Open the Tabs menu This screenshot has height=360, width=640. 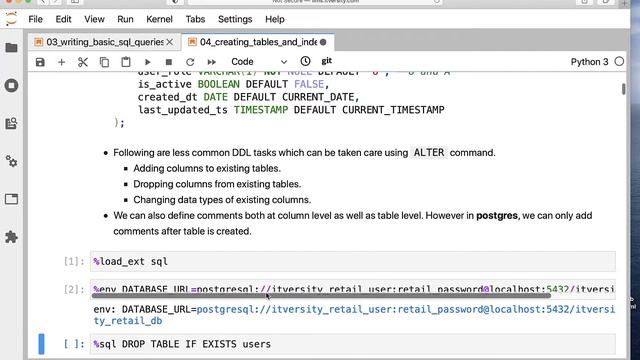195,19
